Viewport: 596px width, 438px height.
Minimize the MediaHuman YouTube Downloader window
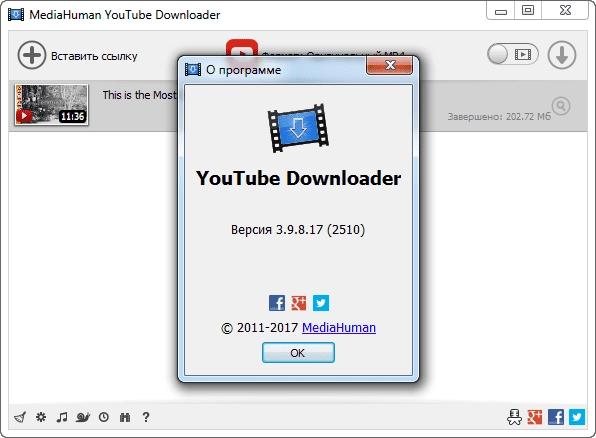pos(501,11)
